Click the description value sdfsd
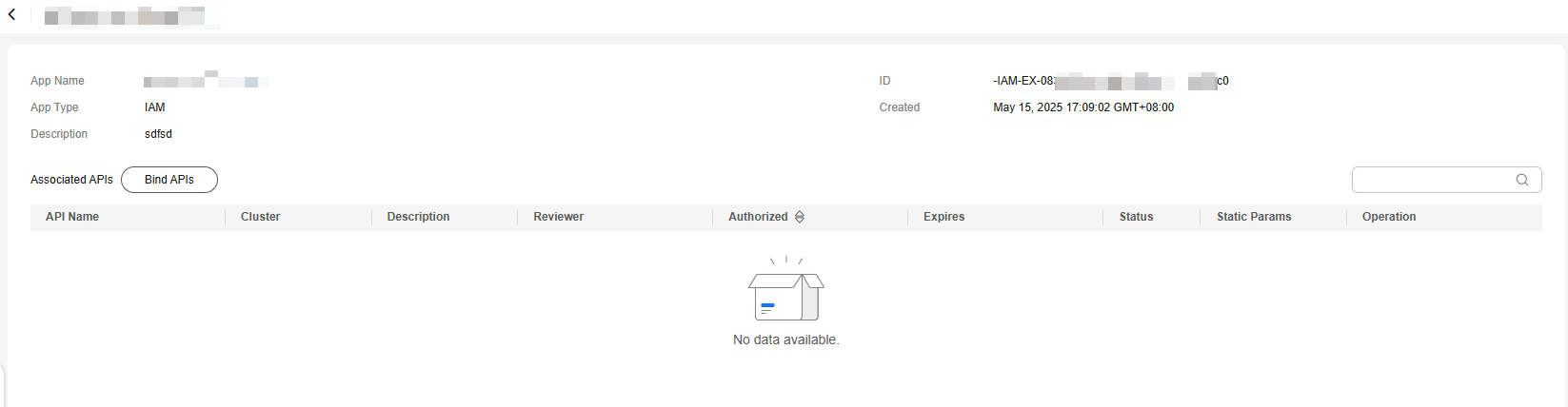Screen dimensions: 1568x407 point(158,134)
